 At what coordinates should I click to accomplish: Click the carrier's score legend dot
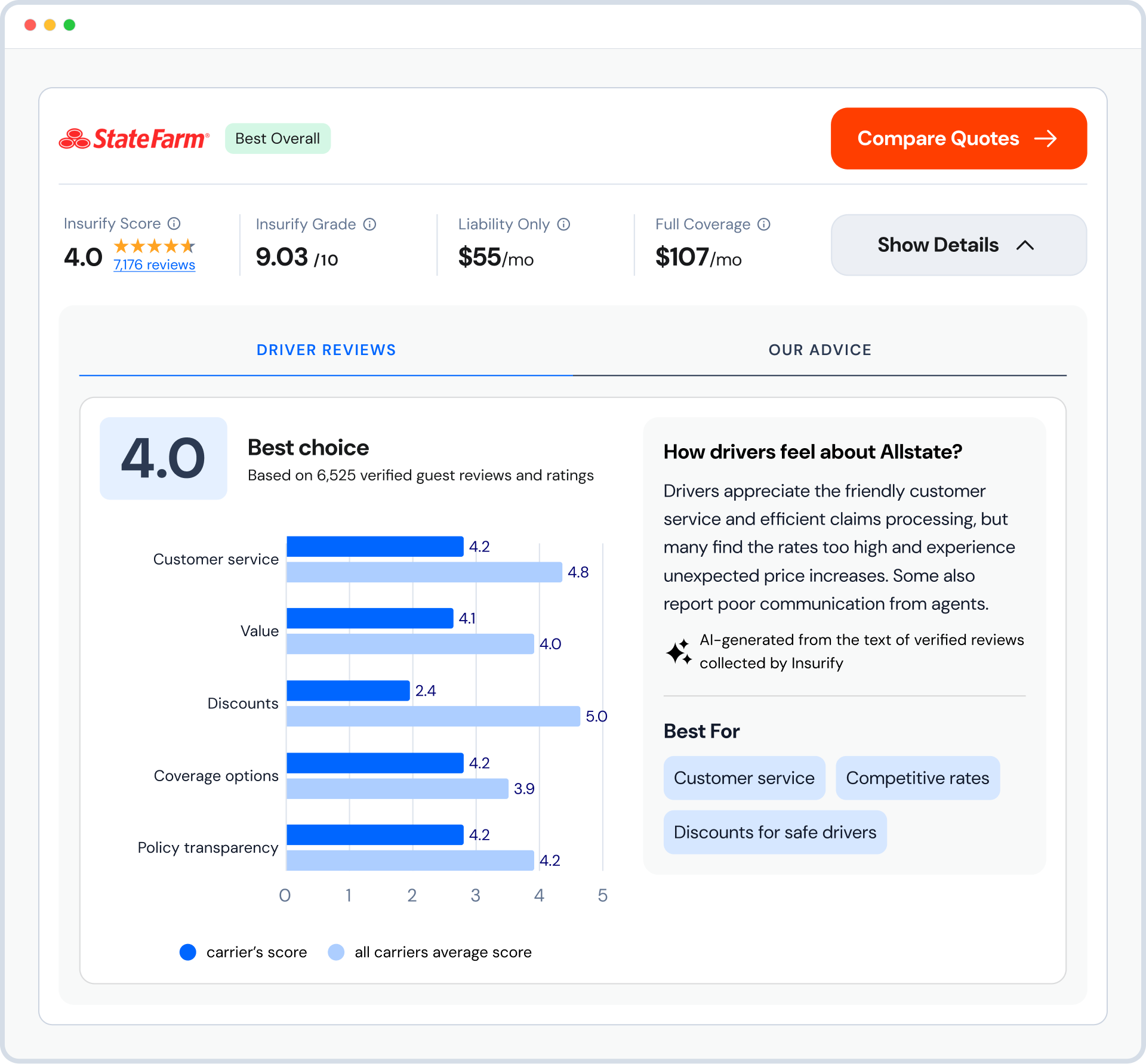[188, 952]
